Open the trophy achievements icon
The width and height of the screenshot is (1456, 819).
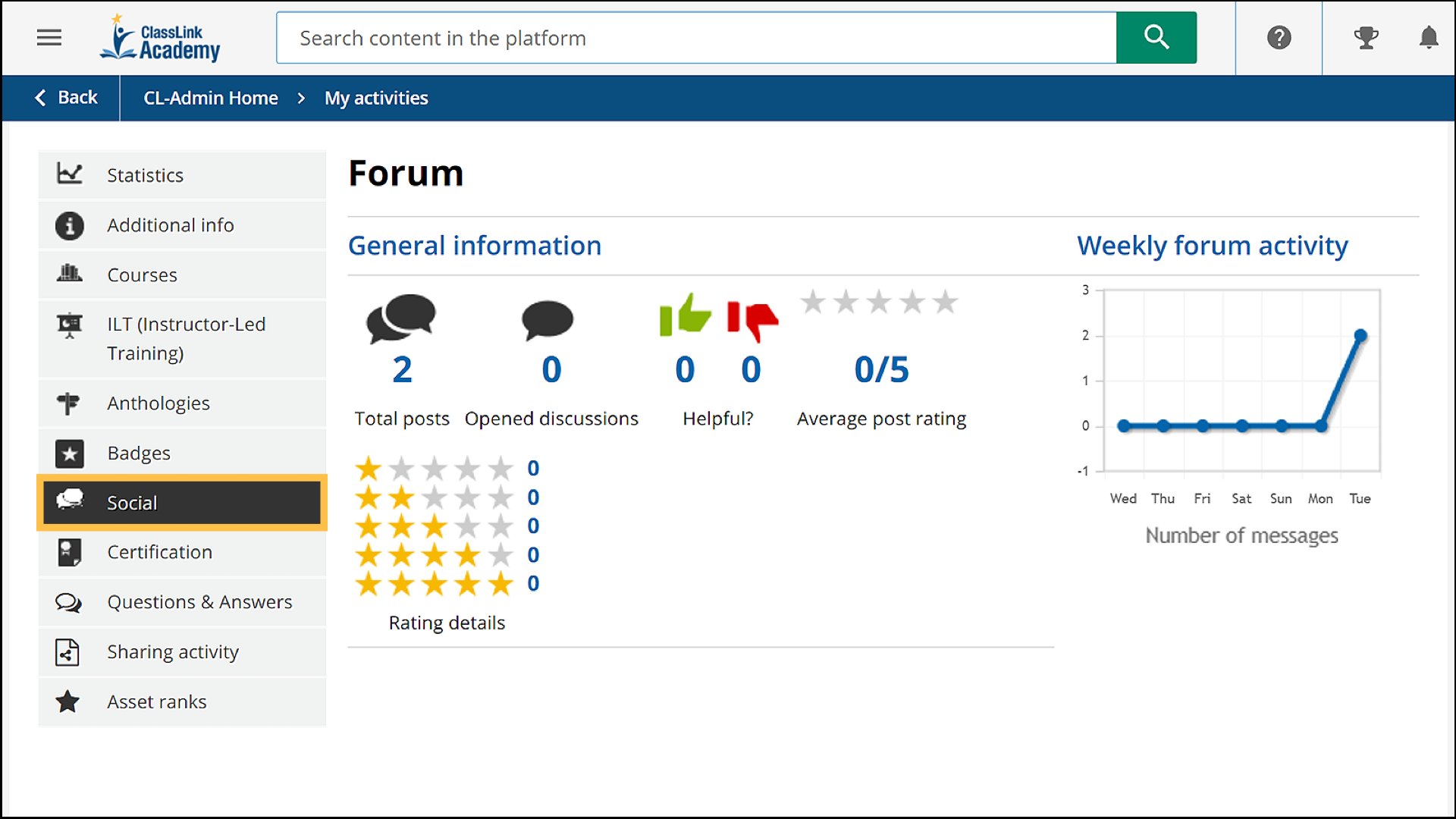coord(1366,37)
